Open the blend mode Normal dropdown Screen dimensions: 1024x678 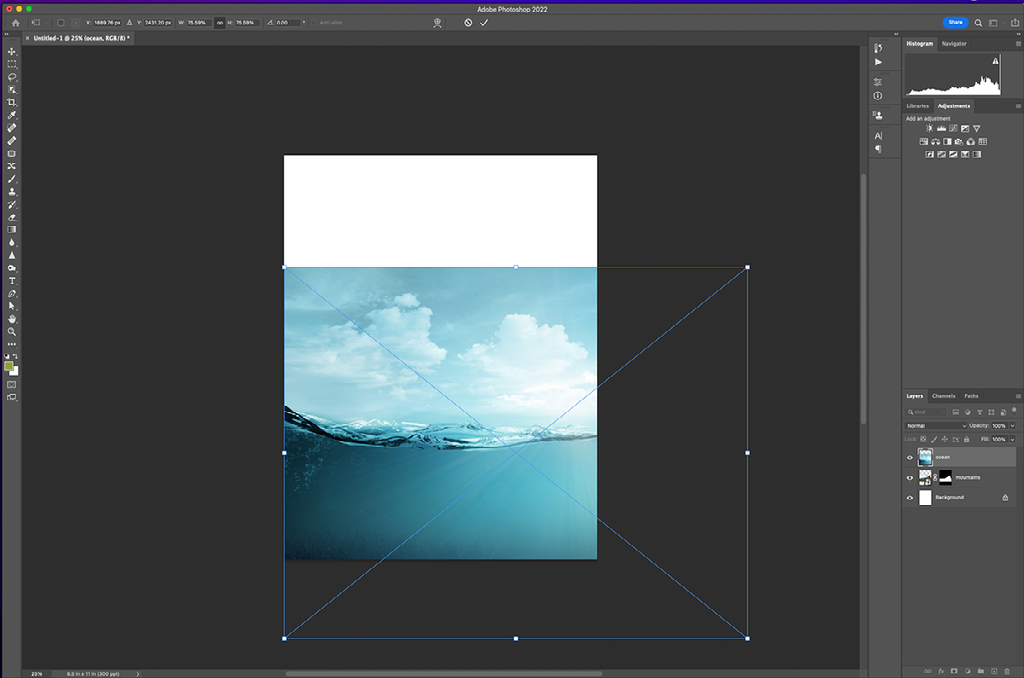[936, 426]
